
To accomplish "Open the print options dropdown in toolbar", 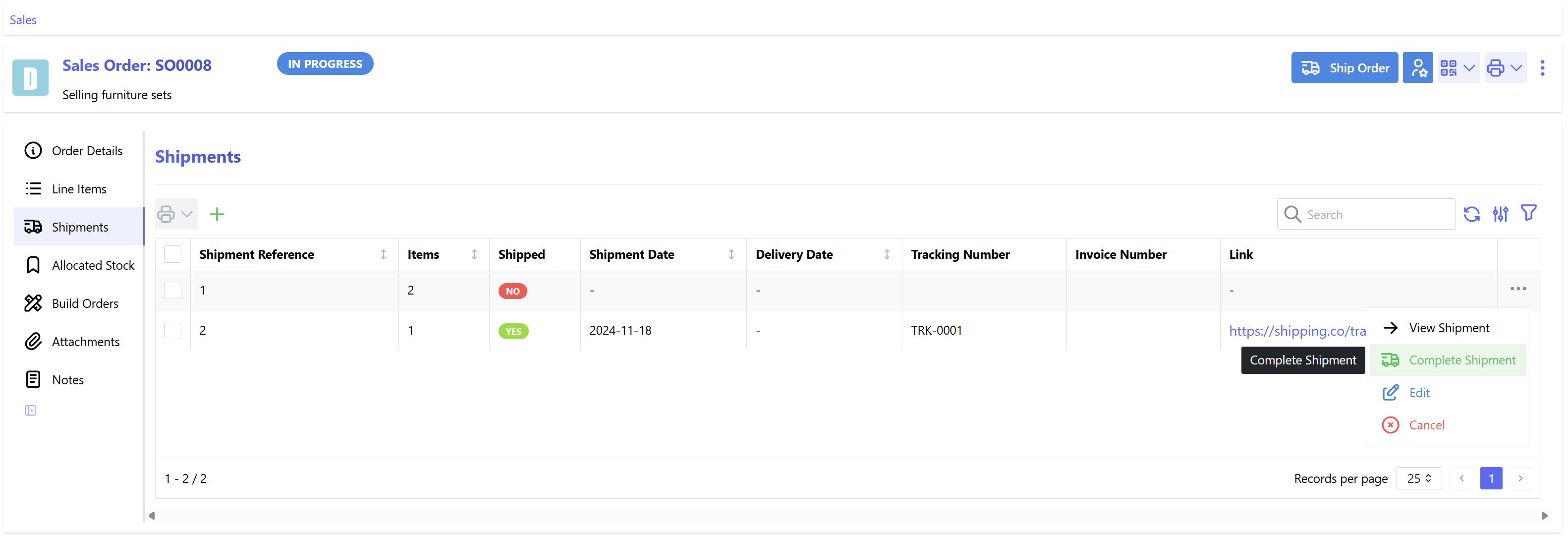I will point(175,214).
